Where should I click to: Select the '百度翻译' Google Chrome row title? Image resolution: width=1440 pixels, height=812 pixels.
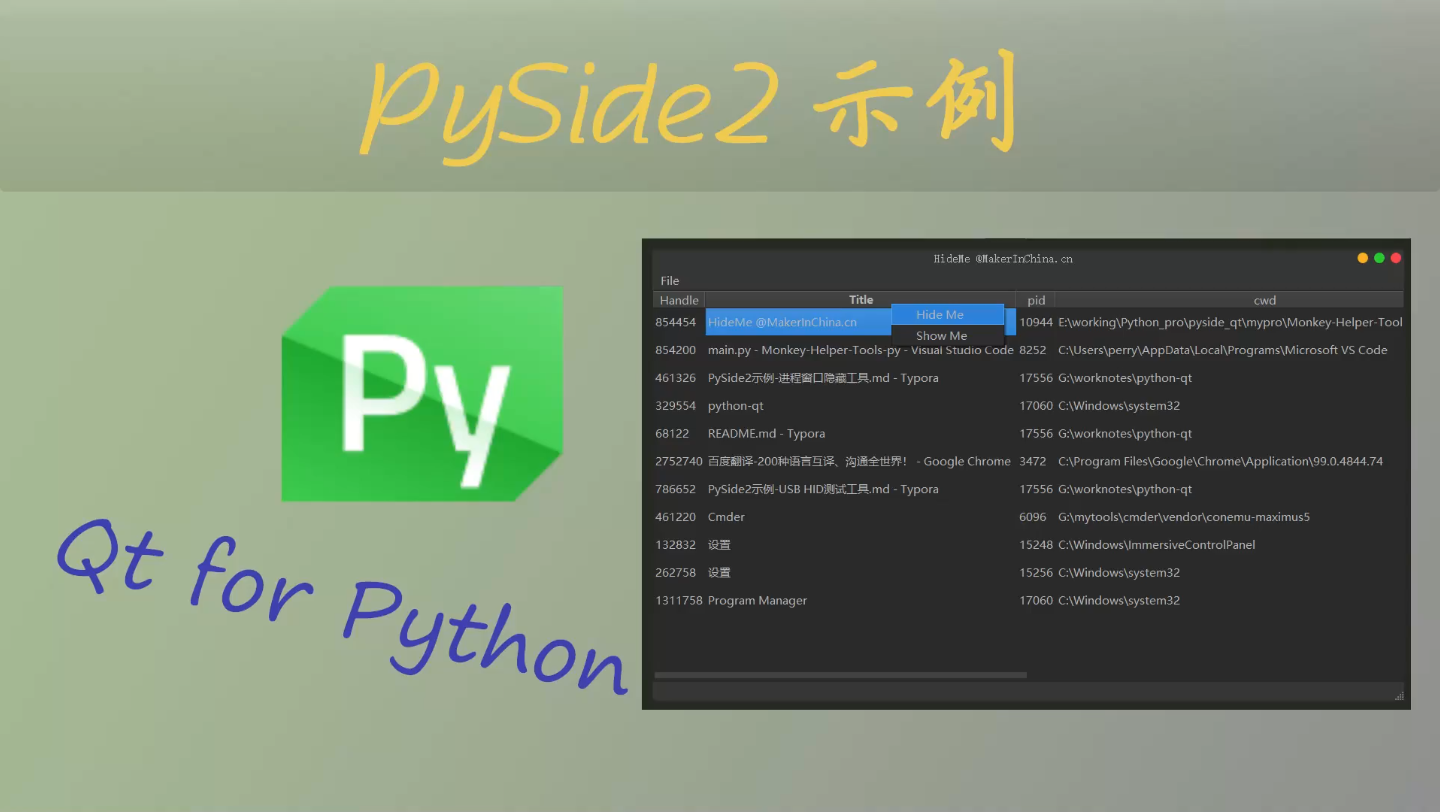(x=860, y=462)
